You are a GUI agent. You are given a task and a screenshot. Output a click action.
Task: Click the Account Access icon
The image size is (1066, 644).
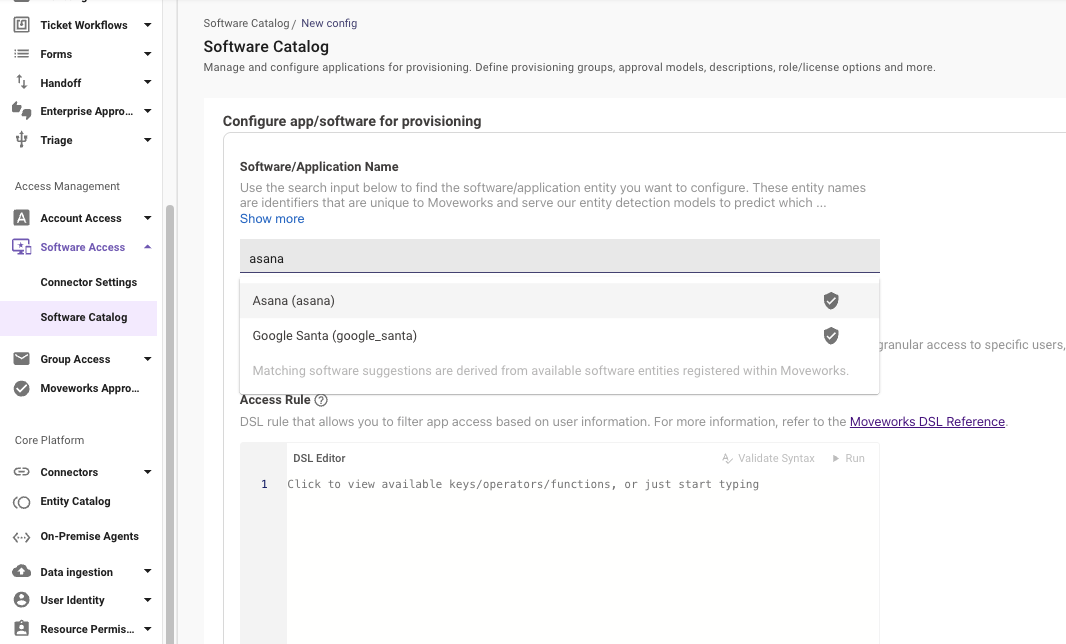[21, 218]
